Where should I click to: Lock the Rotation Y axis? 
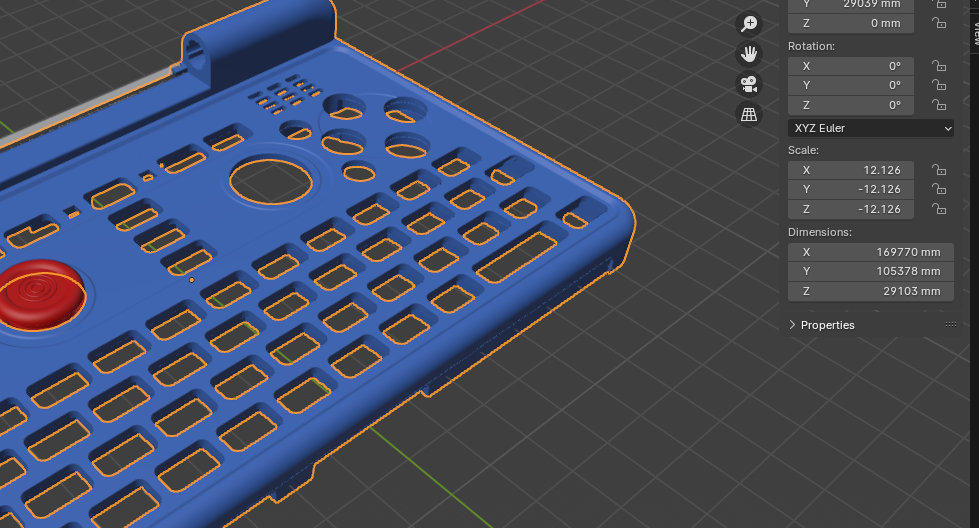pos(938,86)
